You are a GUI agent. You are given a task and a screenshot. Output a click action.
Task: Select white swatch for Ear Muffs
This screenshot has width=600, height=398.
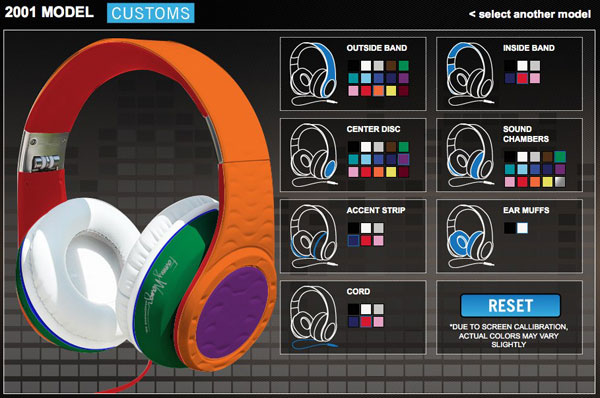pos(522,228)
